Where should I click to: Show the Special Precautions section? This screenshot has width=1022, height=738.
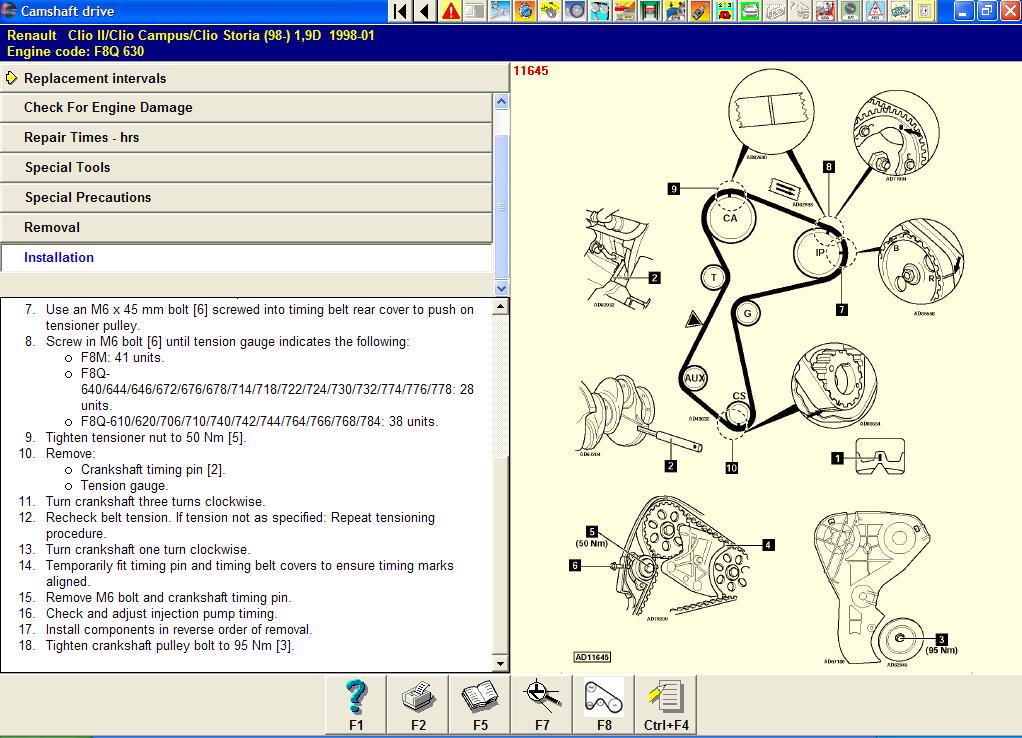246,198
